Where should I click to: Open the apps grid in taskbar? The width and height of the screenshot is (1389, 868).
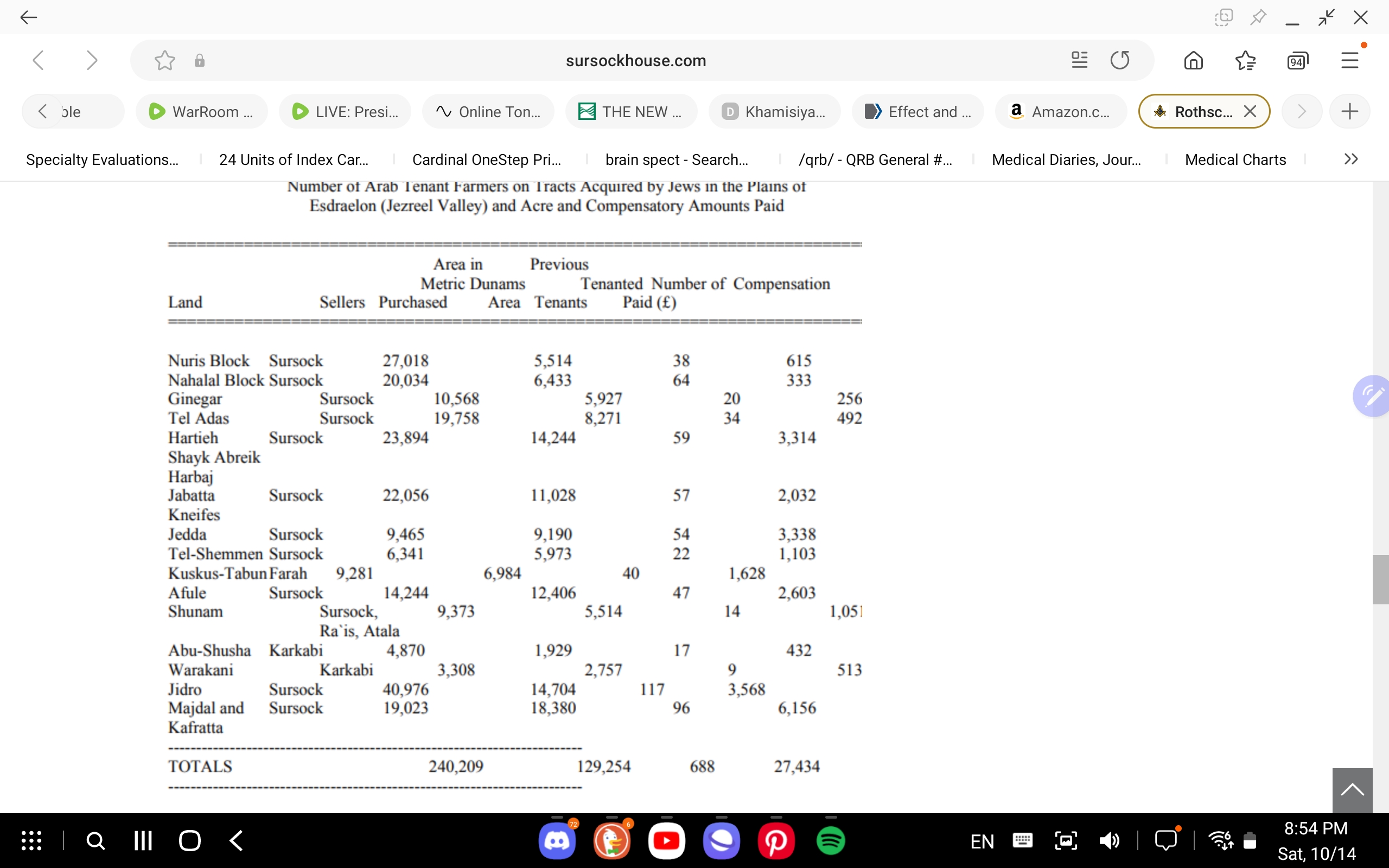click(x=31, y=841)
